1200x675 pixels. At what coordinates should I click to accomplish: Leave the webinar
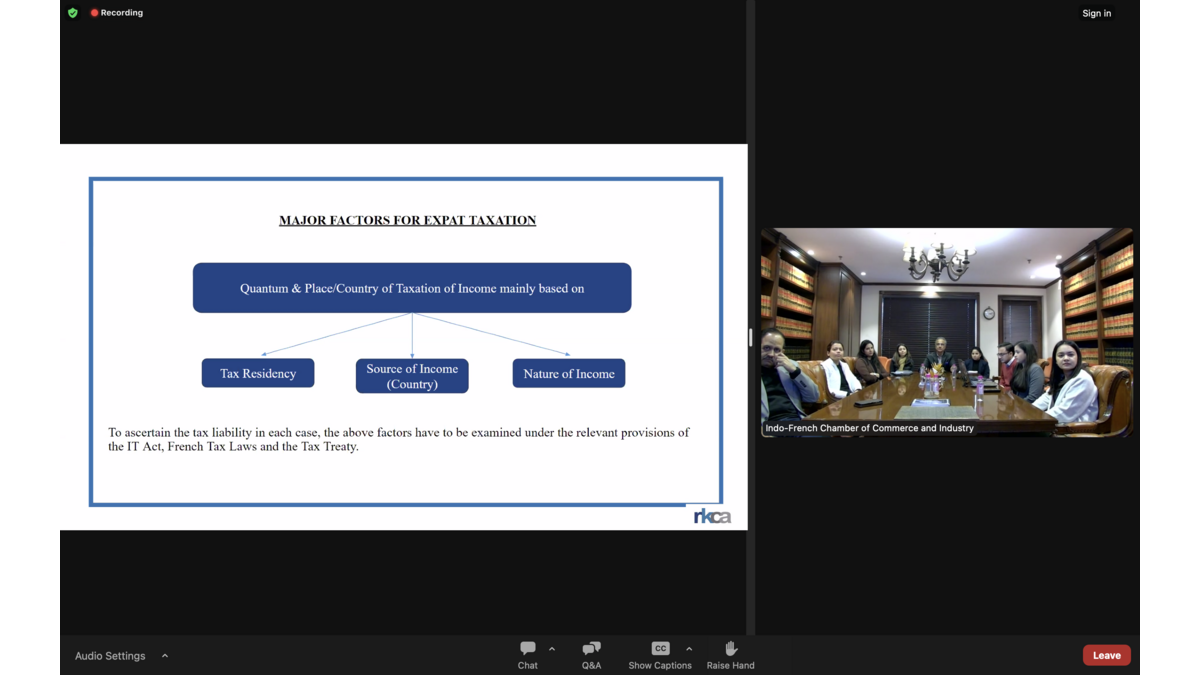point(1106,655)
